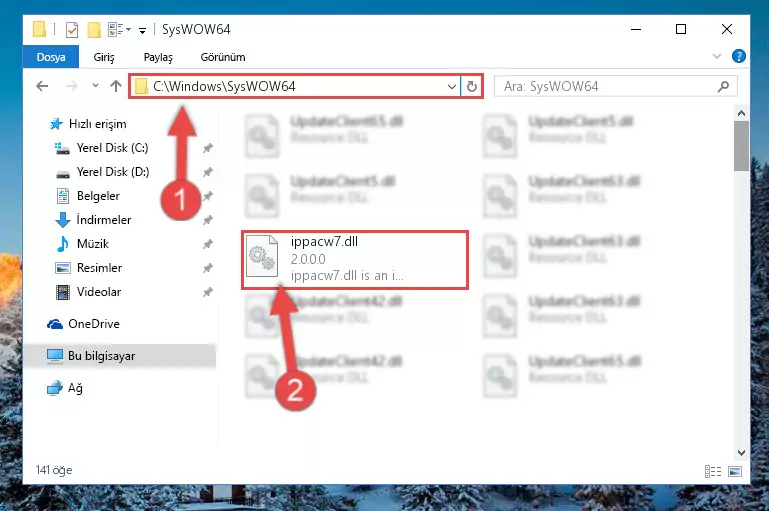The image size is (769, 511).
Task: Select the Görünüm ribbon tab
Action: (223, 57)
